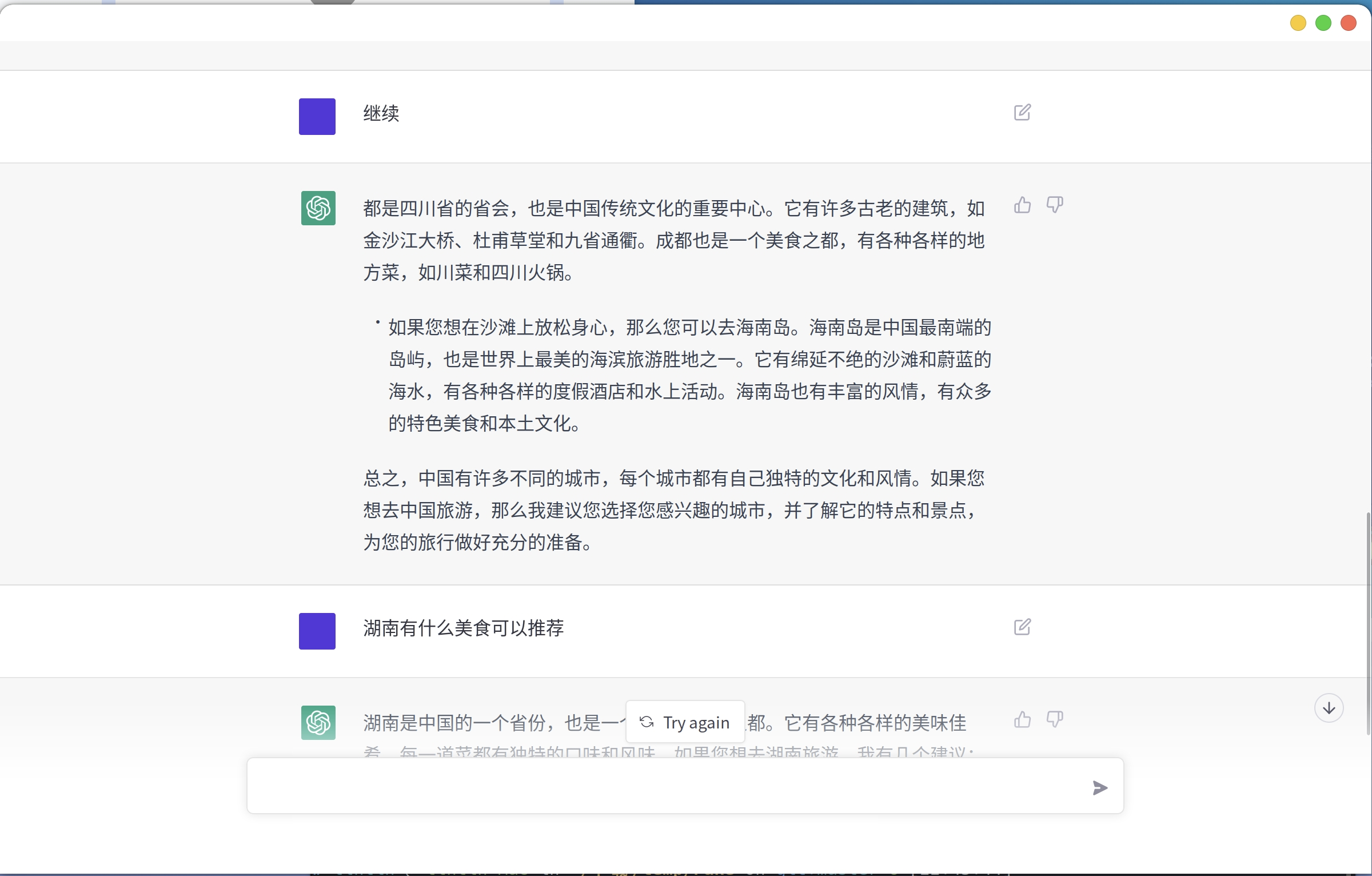Thumbs up the Sichuan travel response
The image size is (1372, 876).
pos(1022,205)
